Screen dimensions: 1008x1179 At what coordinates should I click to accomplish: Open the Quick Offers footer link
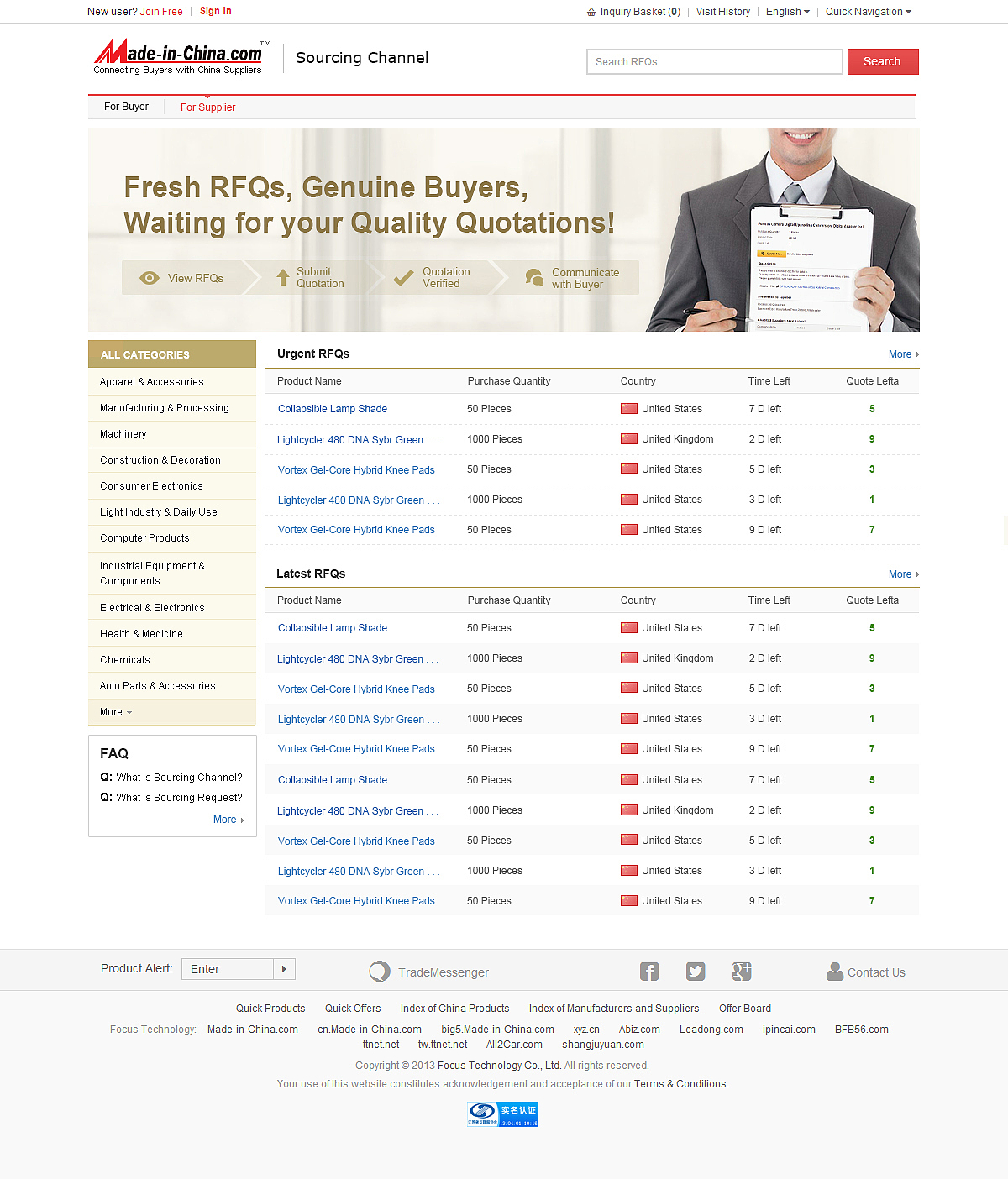click(353, 1009)
